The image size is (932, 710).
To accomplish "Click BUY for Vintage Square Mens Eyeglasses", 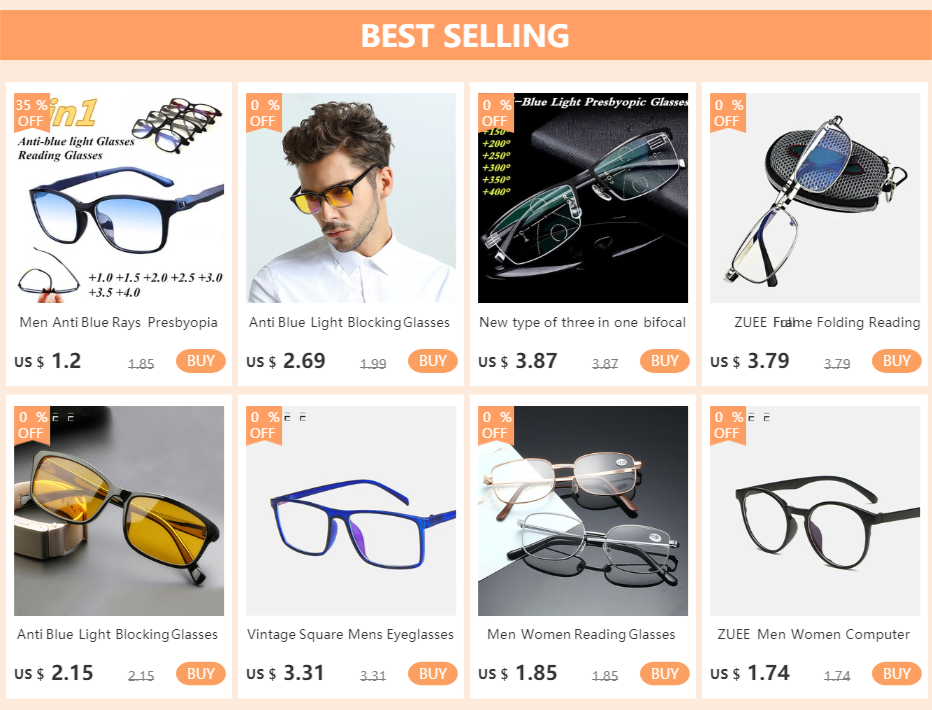I will coord(433,674).
